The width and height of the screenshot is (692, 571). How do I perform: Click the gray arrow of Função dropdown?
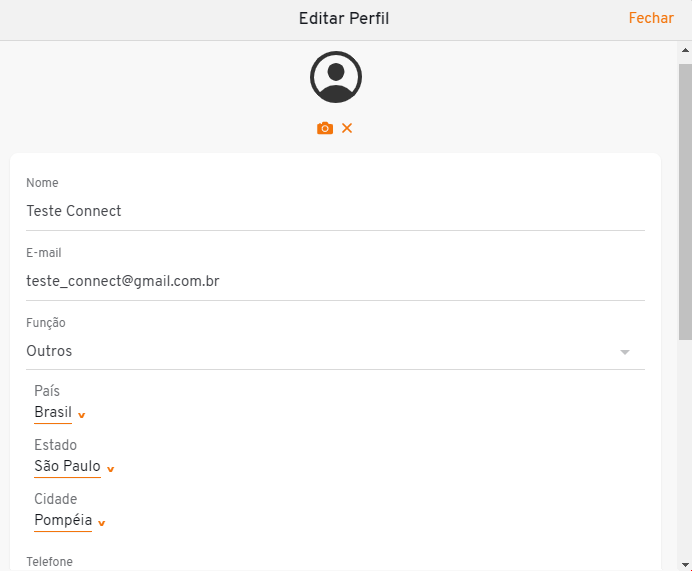coord(624,352)
